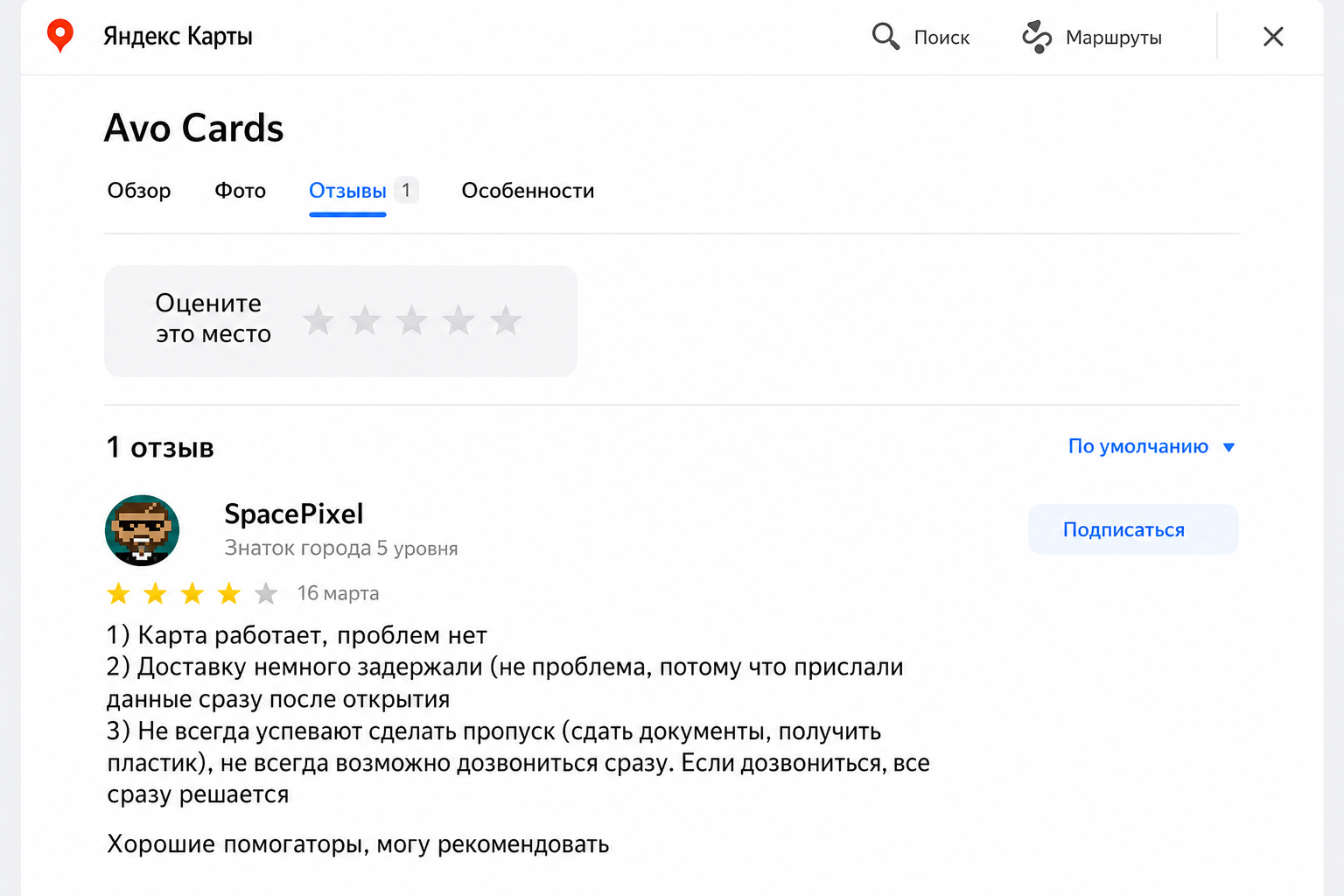Open search via the magnifier icon

pyautogui.click(x=885, y=36)
